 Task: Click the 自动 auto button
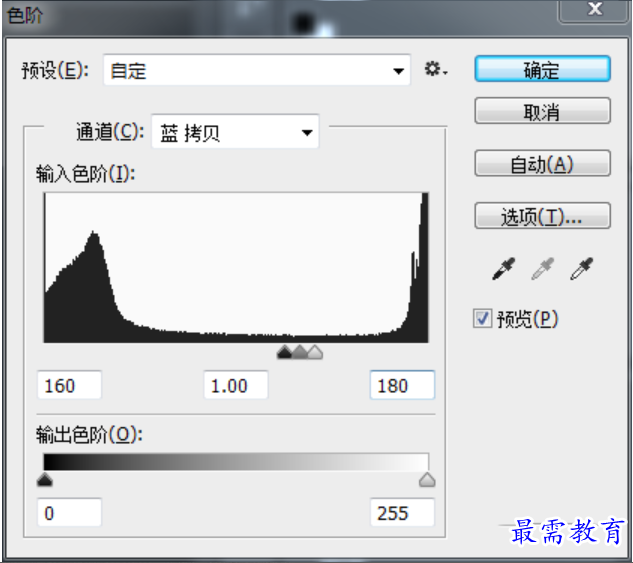tap(542, 163)
